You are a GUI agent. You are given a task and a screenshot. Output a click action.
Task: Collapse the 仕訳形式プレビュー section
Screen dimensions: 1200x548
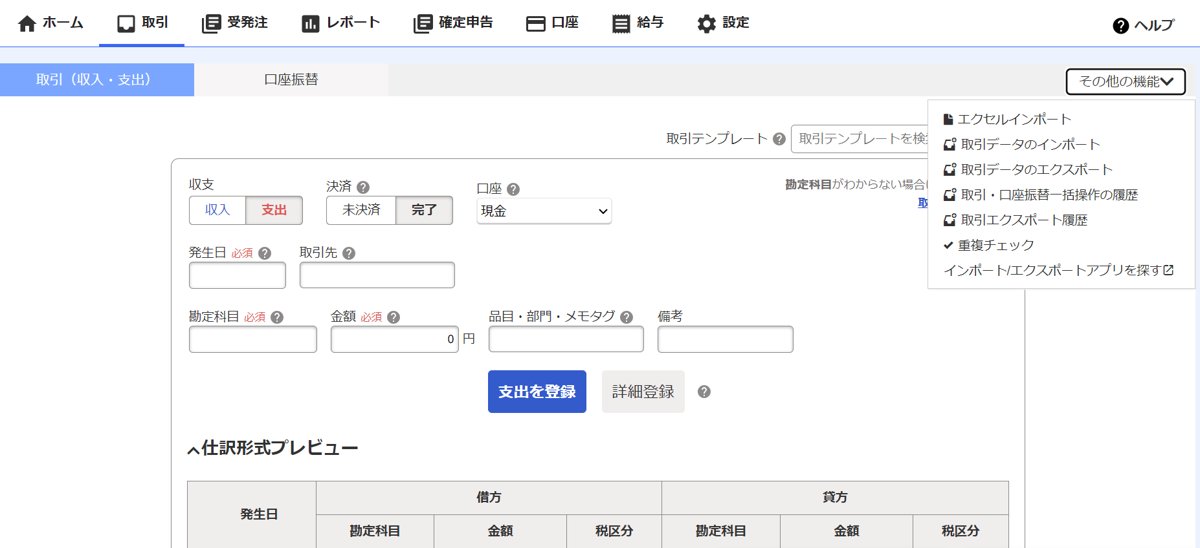[x=272, y=448]
